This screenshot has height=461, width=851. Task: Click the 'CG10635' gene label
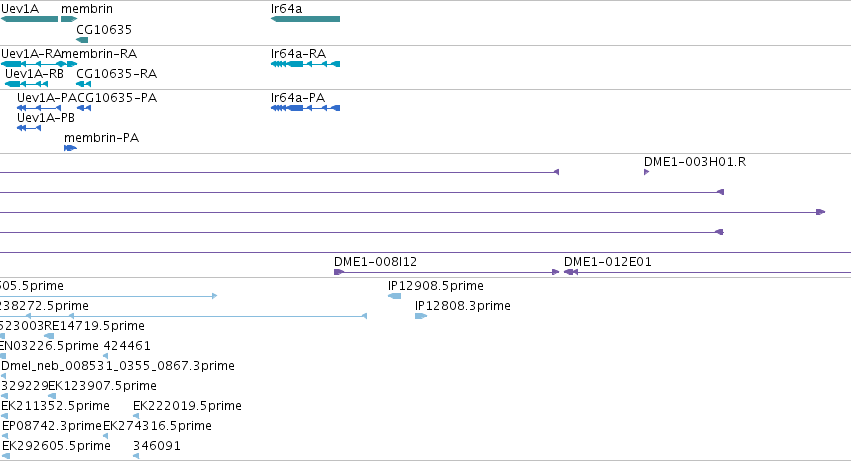104,29
